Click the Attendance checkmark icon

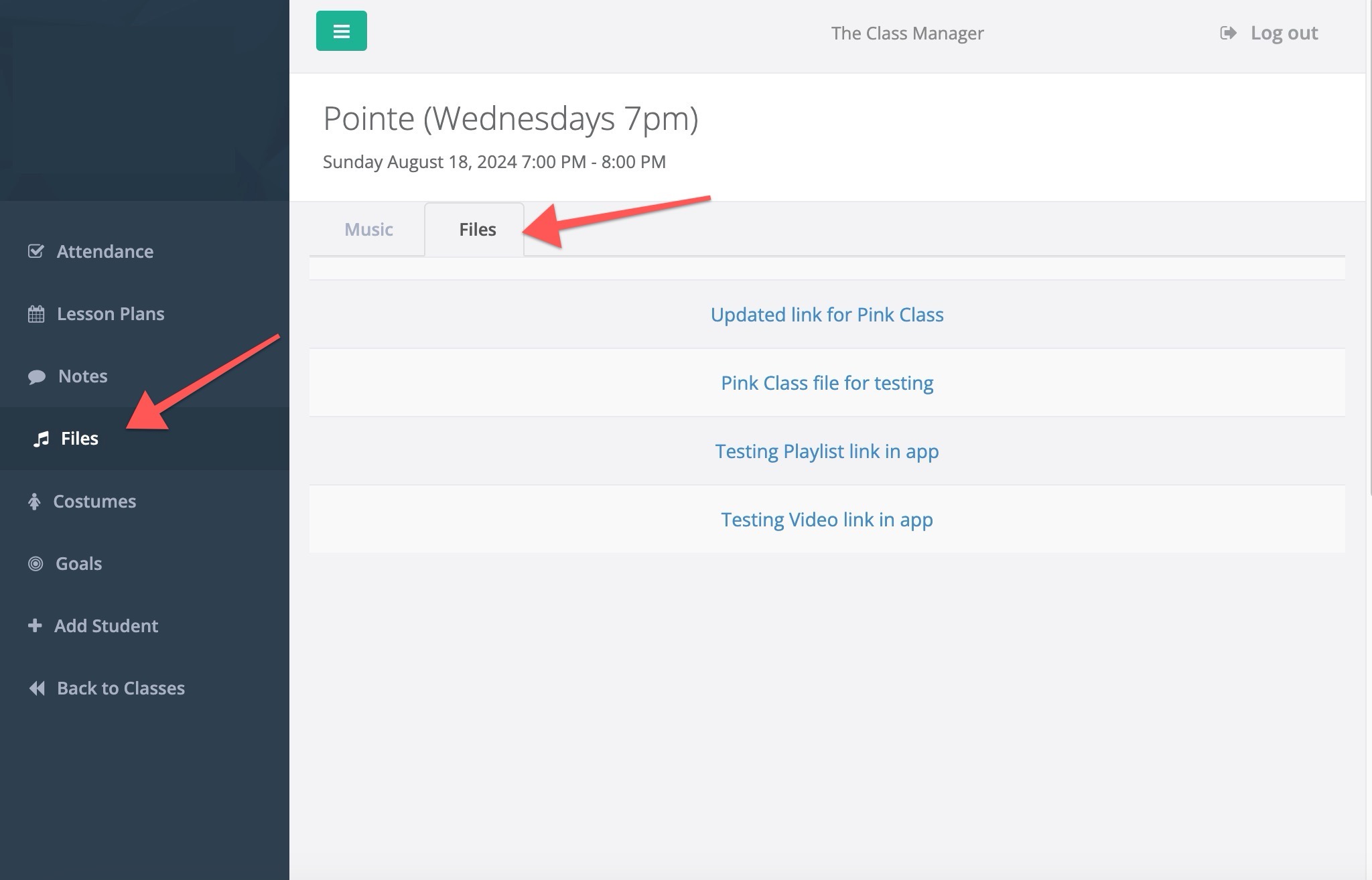click(36, 251)
